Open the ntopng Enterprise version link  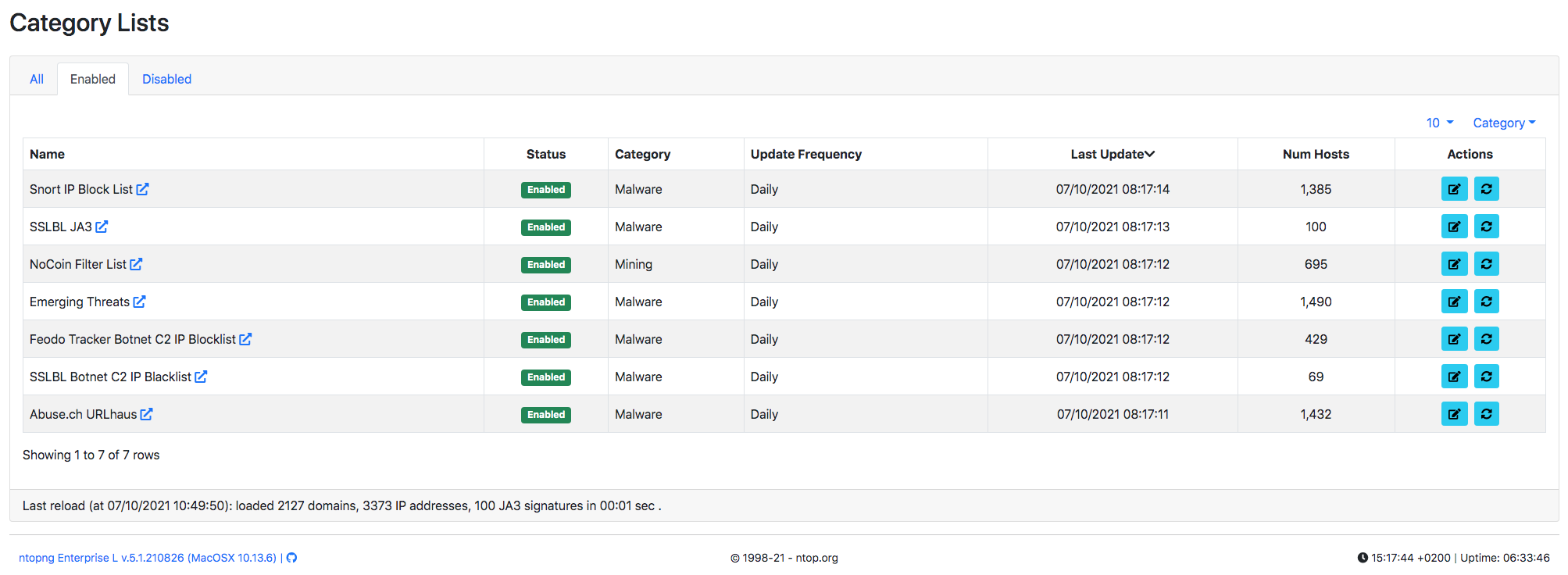pyautogui.click(x=148, y=558)
